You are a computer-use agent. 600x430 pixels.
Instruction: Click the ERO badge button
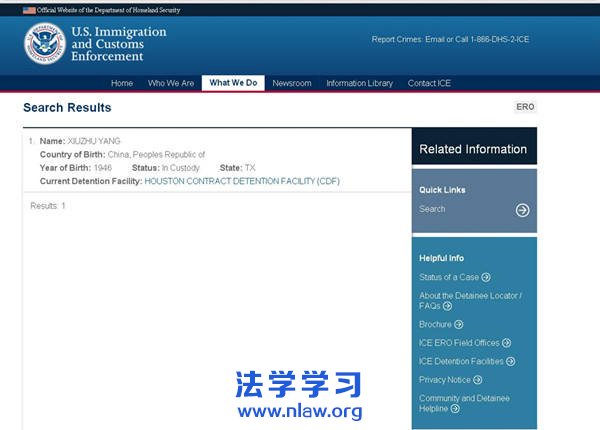pyautogui.click(x=525, y=107)
